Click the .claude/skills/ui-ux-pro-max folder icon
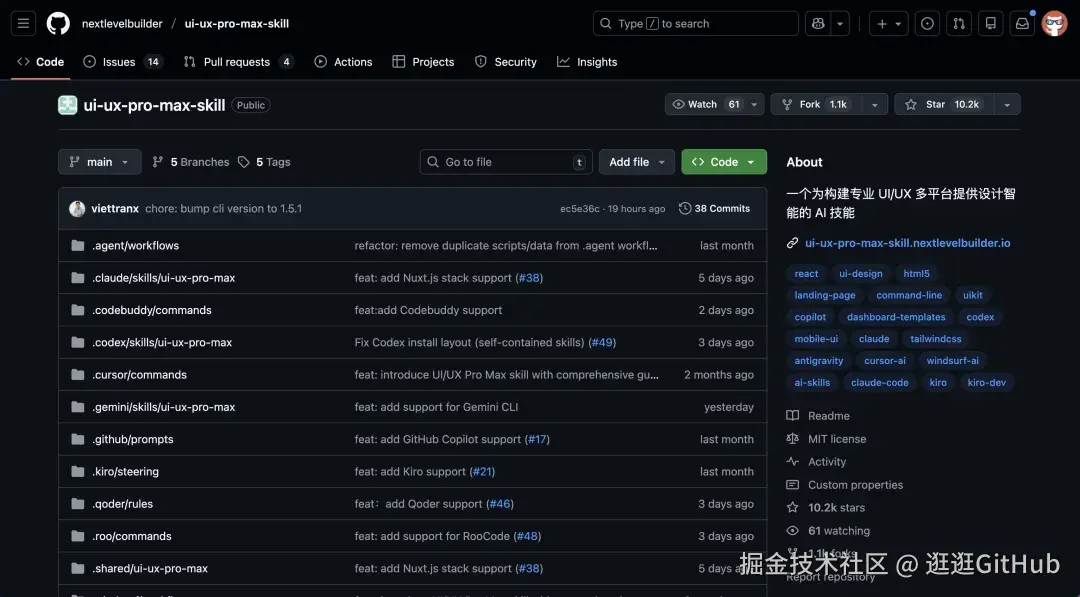 click(x=78, y=278)
